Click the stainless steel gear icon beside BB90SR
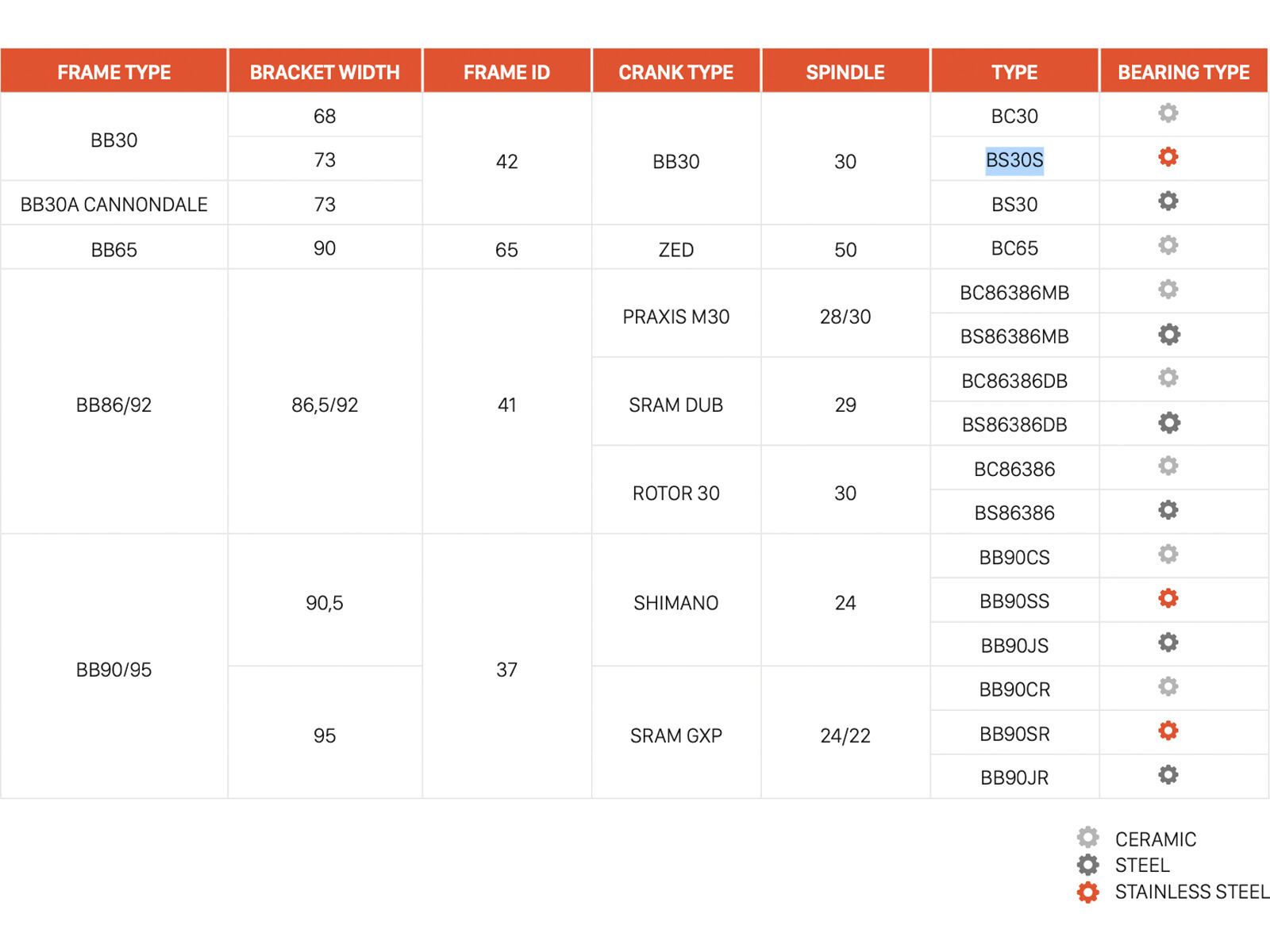This screenshot has height=952, width=1270. (1168, 731)
